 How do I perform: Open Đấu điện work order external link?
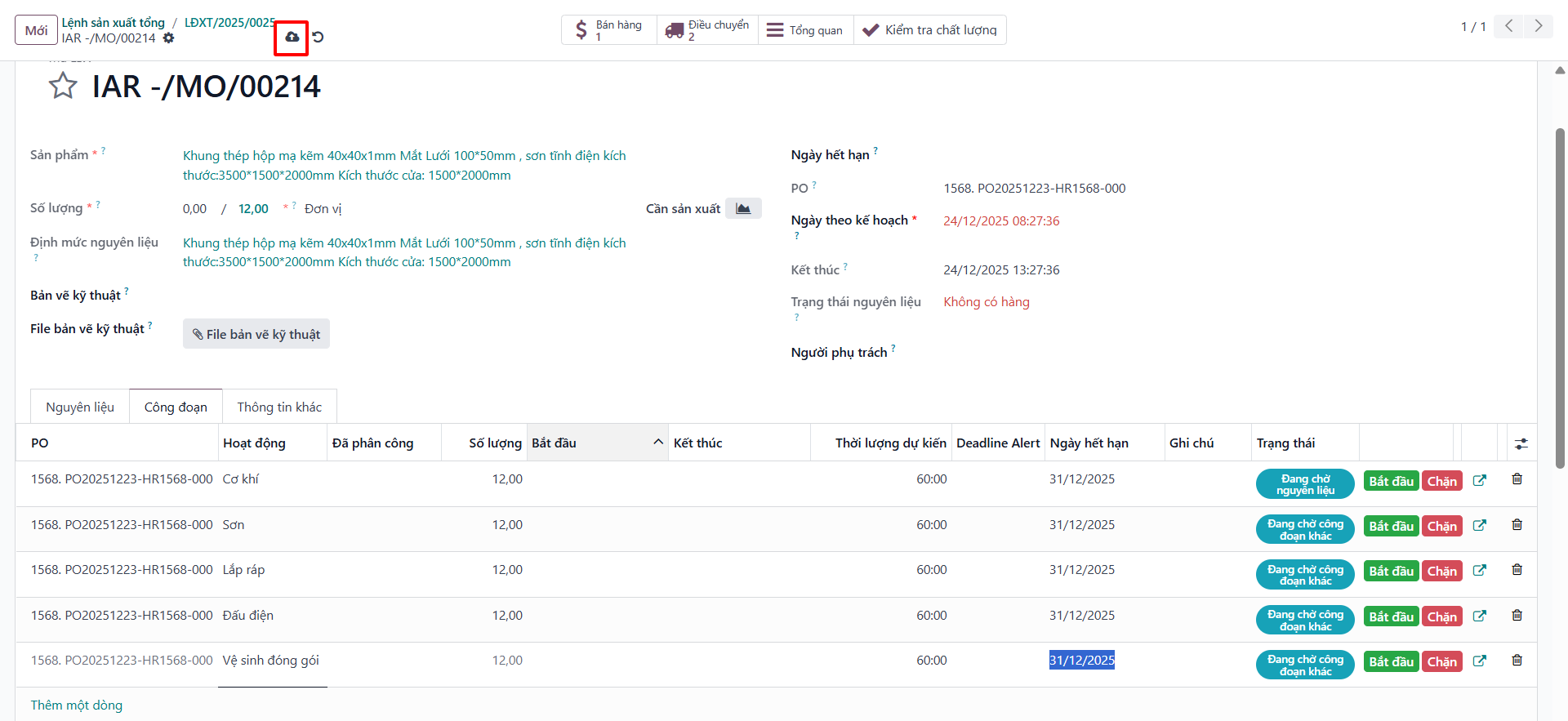1479,616
